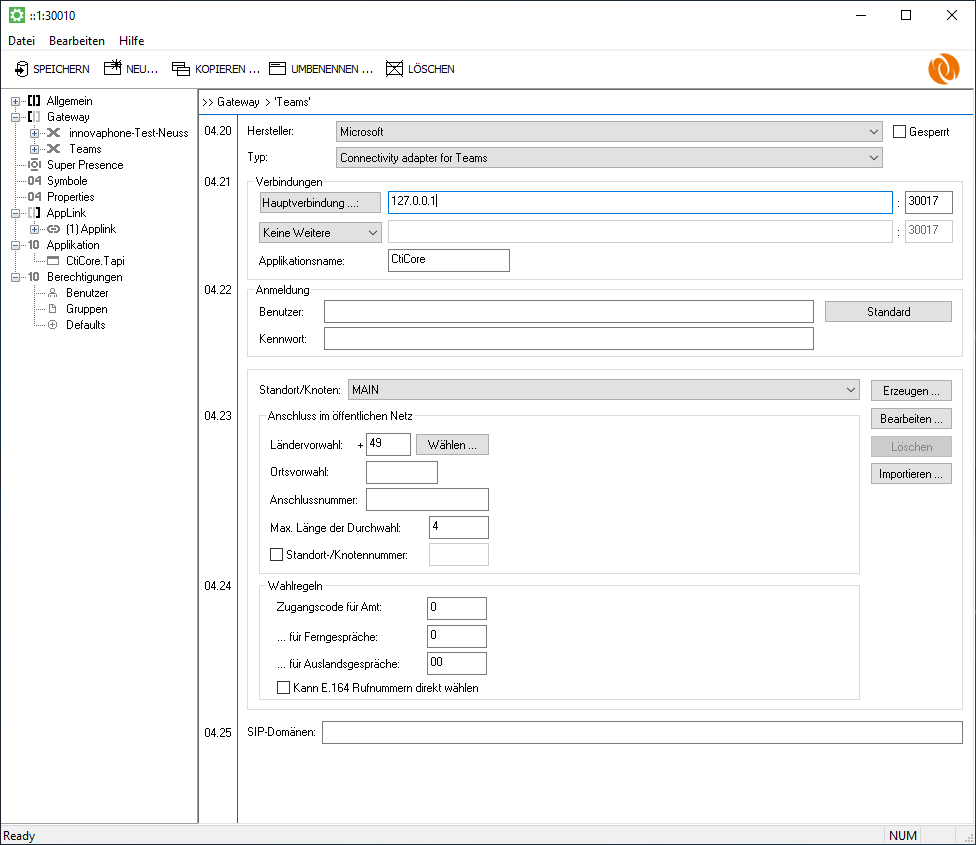Click the Speichern save icon in toolbar
Screen dimensions: 976x845
tap(22, 69)
